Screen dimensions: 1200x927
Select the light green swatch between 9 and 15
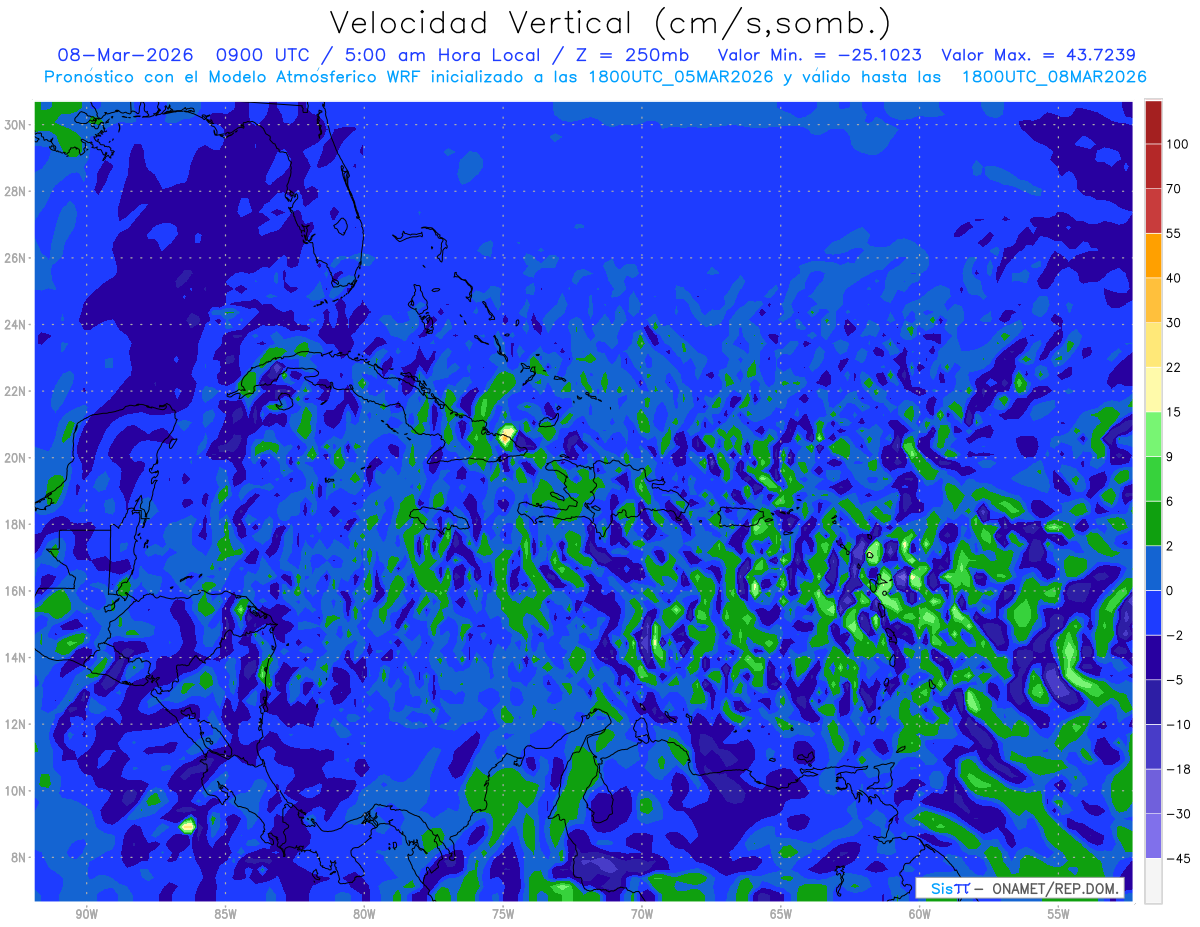pyautogui.click(x=1153, y=434)
